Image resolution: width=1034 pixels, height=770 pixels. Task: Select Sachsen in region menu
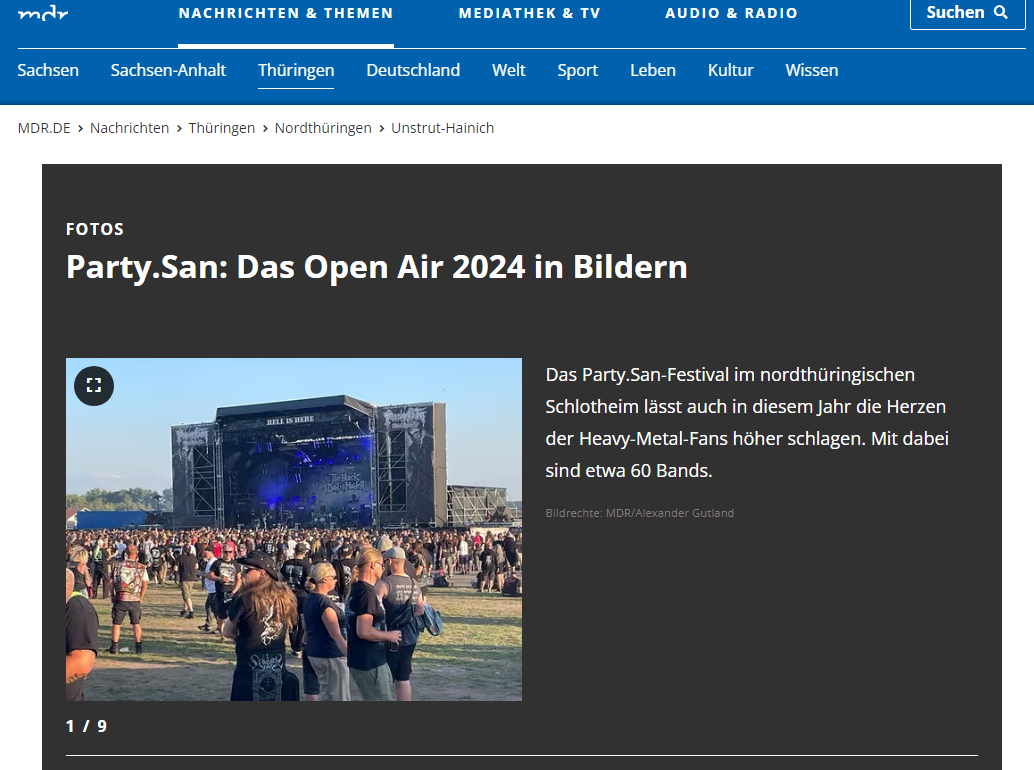coord(48,70)
